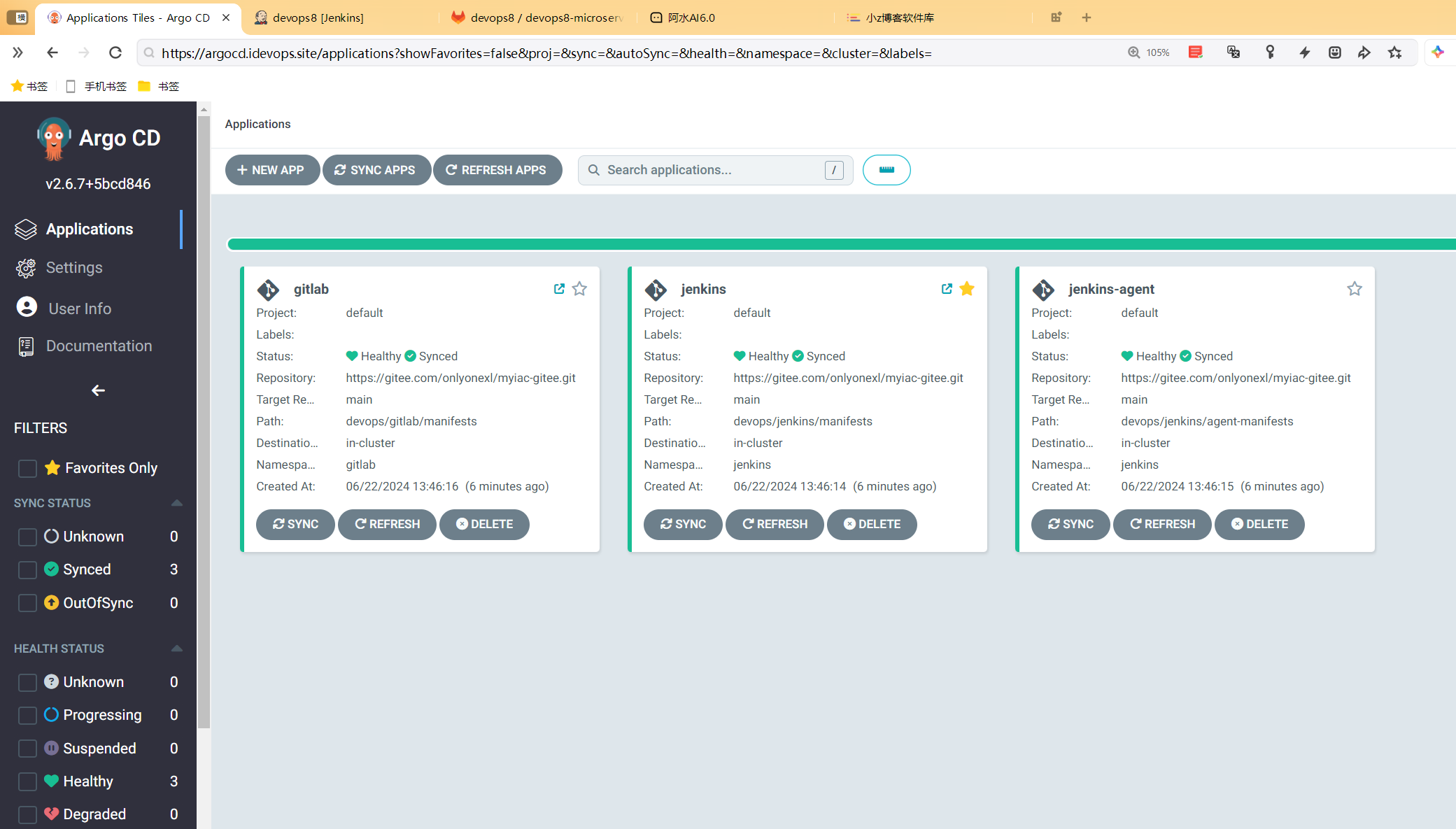Click the password key icon in toolbar
1456x829 pixels.
point(1270,52)
